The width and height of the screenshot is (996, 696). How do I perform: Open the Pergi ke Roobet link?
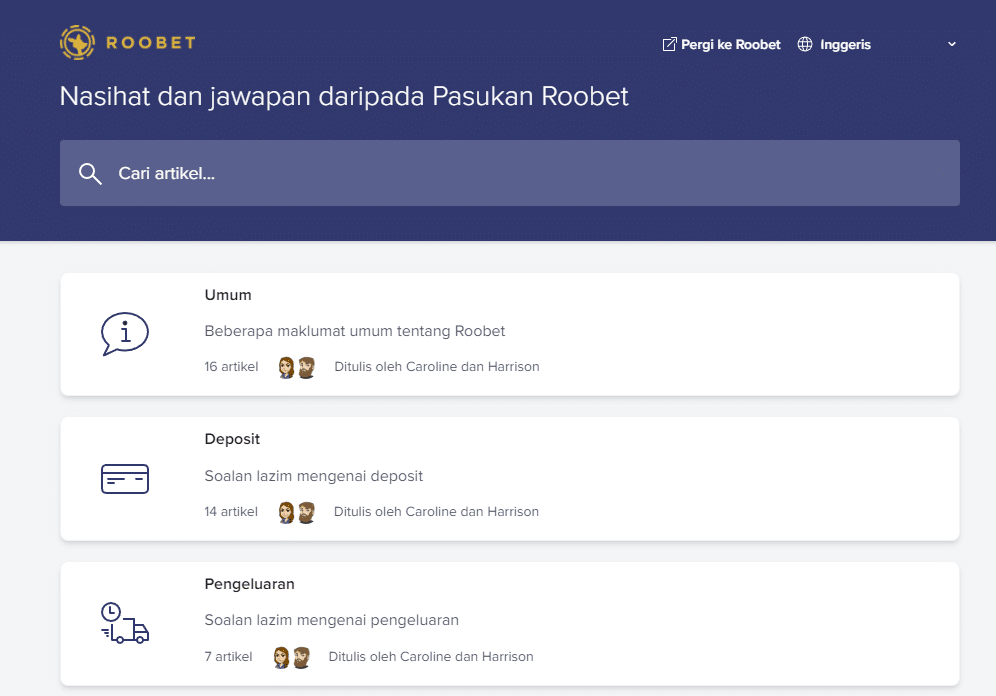pyautogui.click(x=722, y=44)
